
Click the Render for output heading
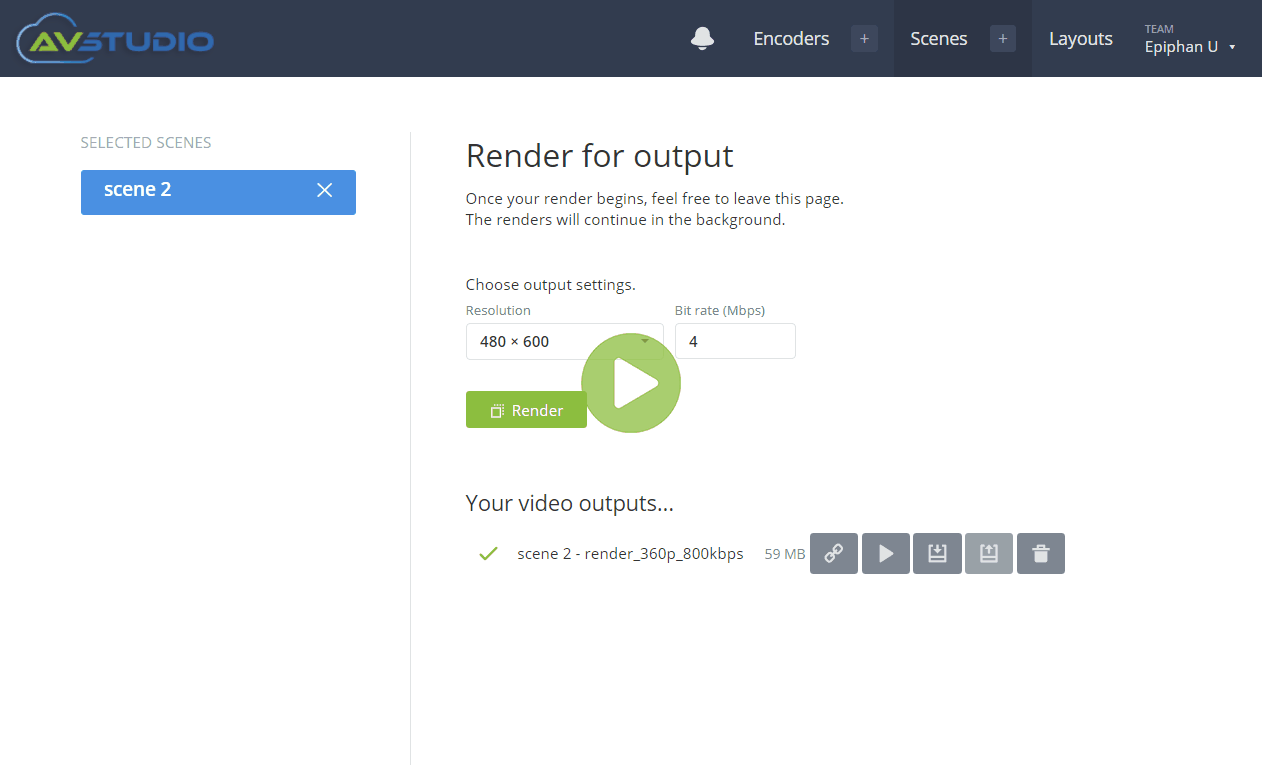(600, 156)
